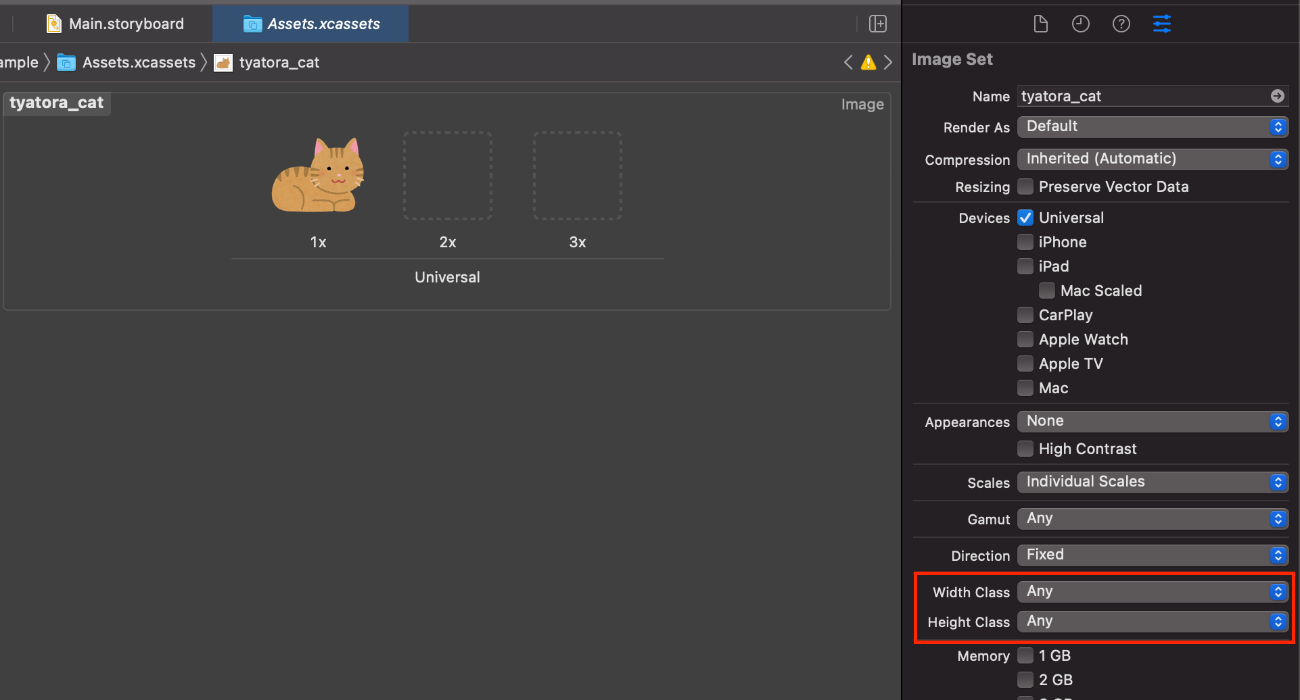
Task: Uncheck the Universal devices checkbox
Action: 1025,217
